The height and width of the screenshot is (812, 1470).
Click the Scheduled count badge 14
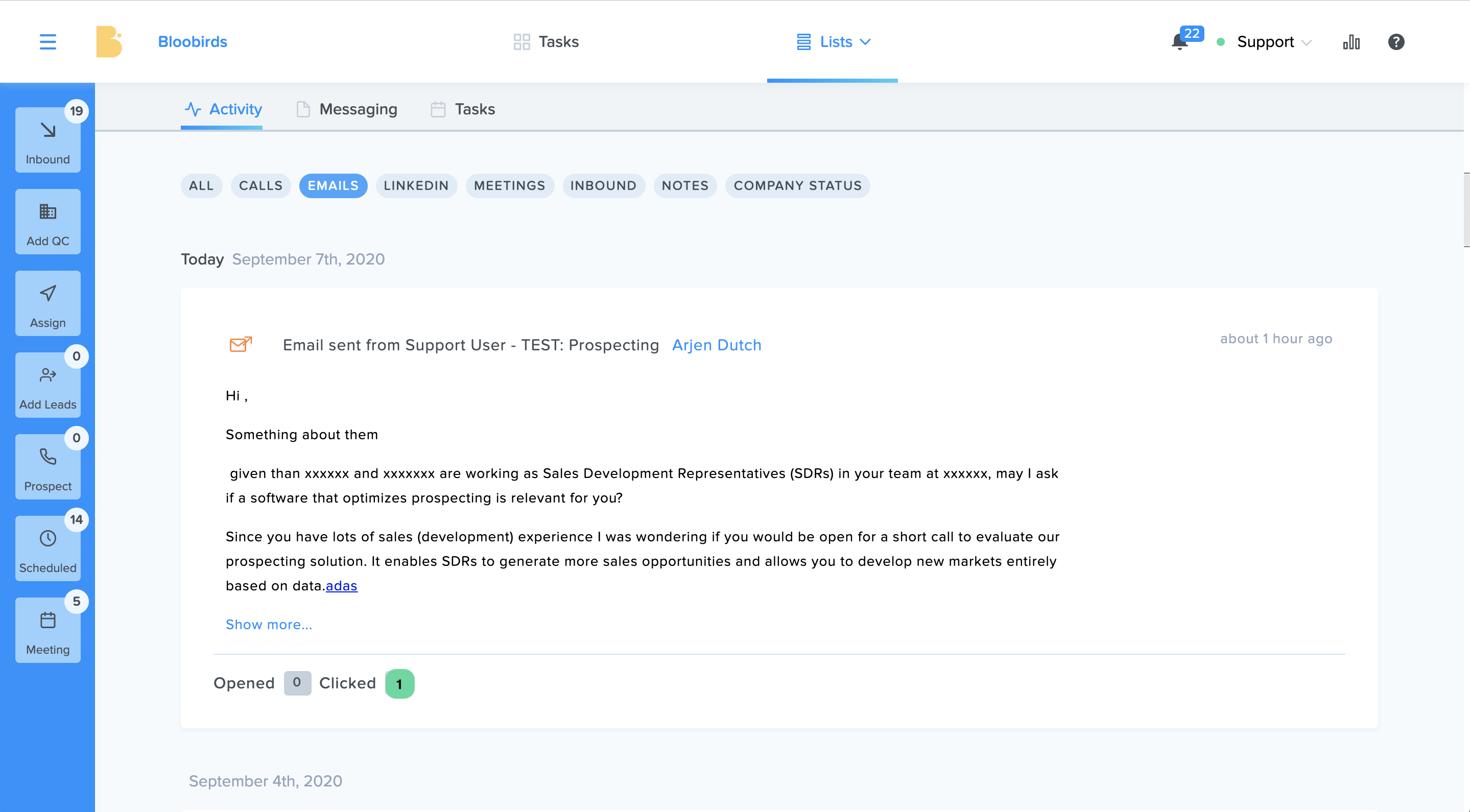click(77, 519)
